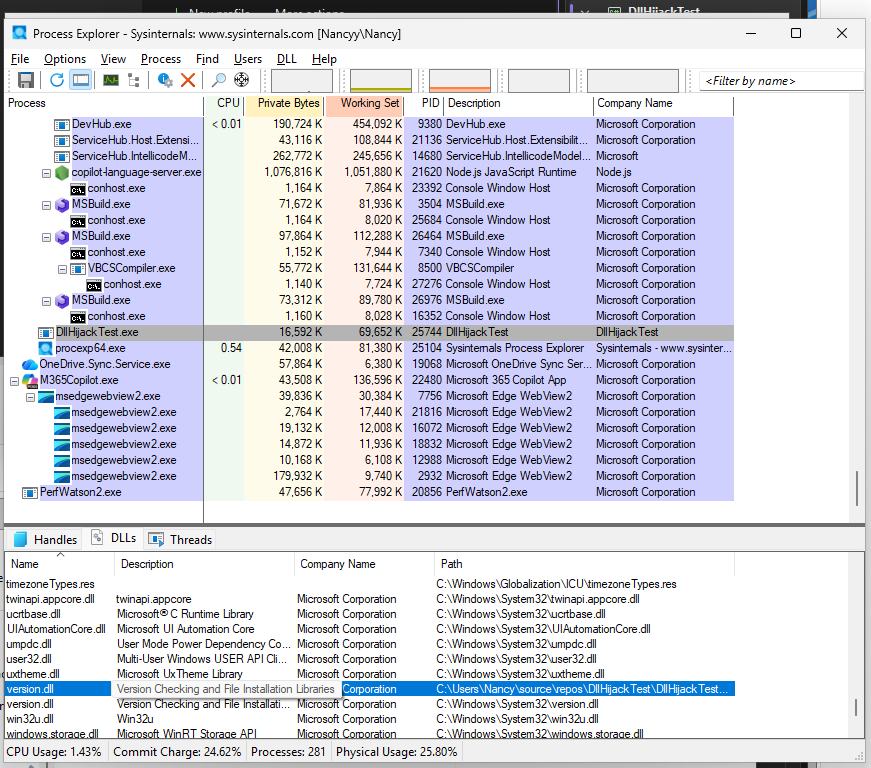Collapse the VBCSCompiler.exe tree node

(x=63, y=269)
